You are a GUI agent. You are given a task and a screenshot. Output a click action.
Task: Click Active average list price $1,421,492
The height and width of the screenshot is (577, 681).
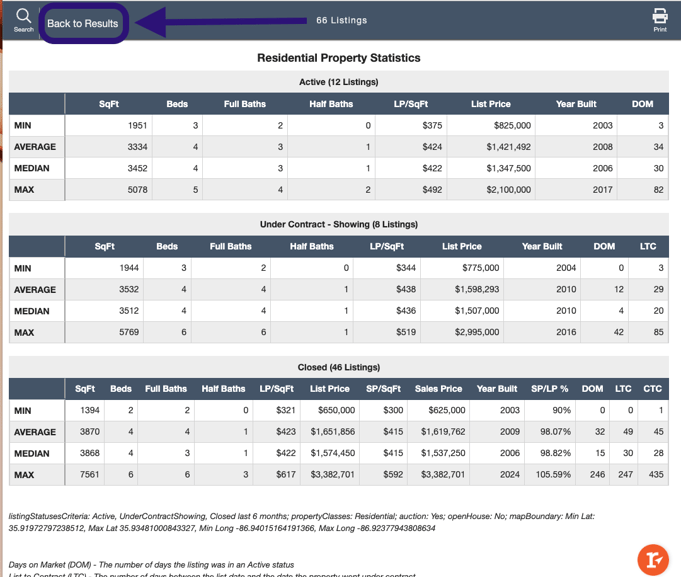pyautogui.click(x=509, y=147)
